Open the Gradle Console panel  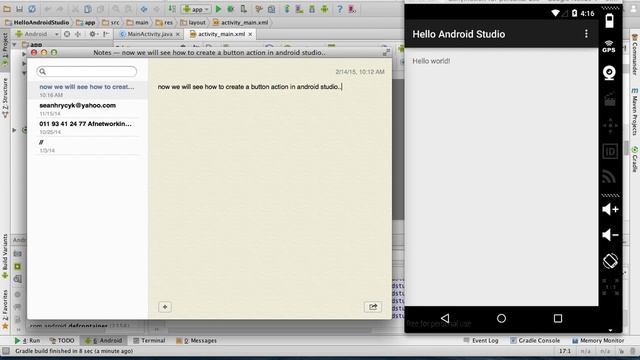tap(535, 340)
